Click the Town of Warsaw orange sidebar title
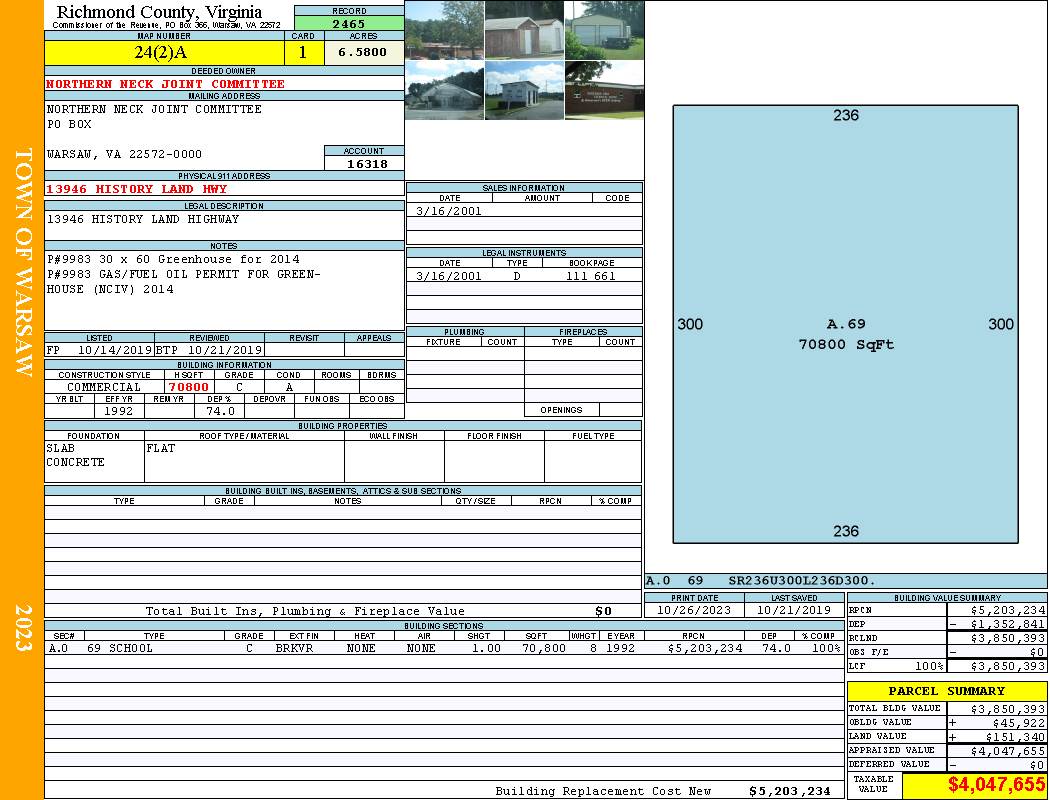 (23, 262)
